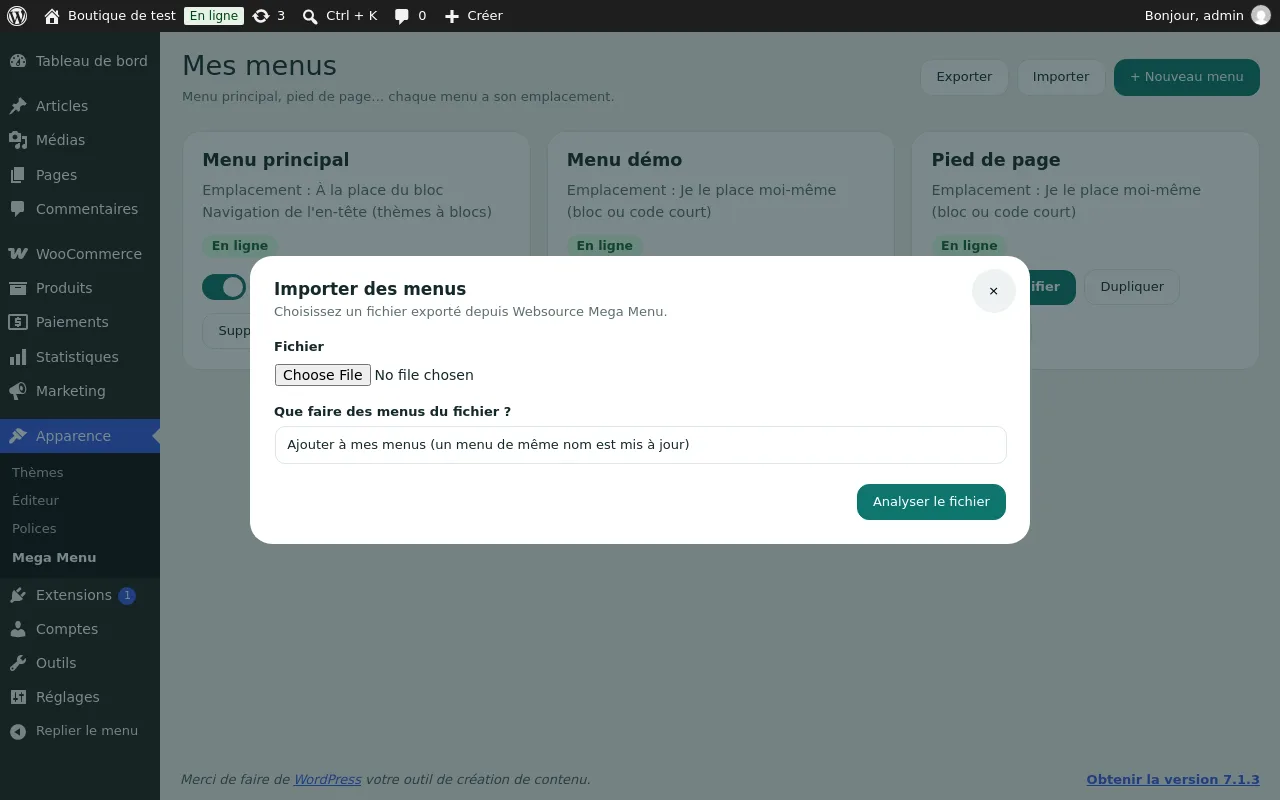Click En ligne status on Pied de page
The image size is (1280, 800).
click(969, 245)
